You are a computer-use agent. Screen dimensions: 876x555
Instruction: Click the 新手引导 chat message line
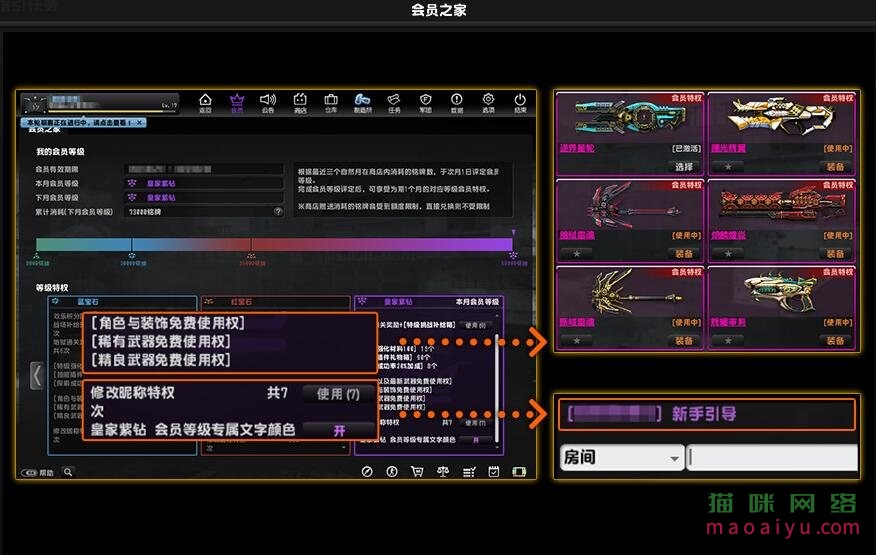[x=707, y=414]
